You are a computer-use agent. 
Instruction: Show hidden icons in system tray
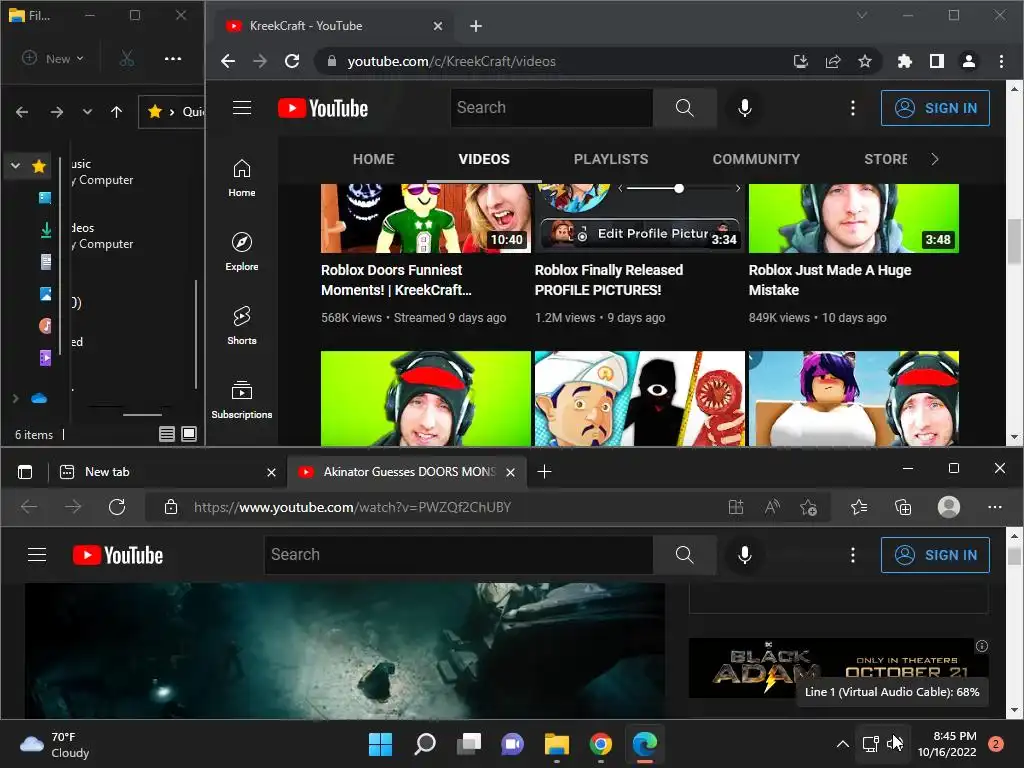(843, 744)
